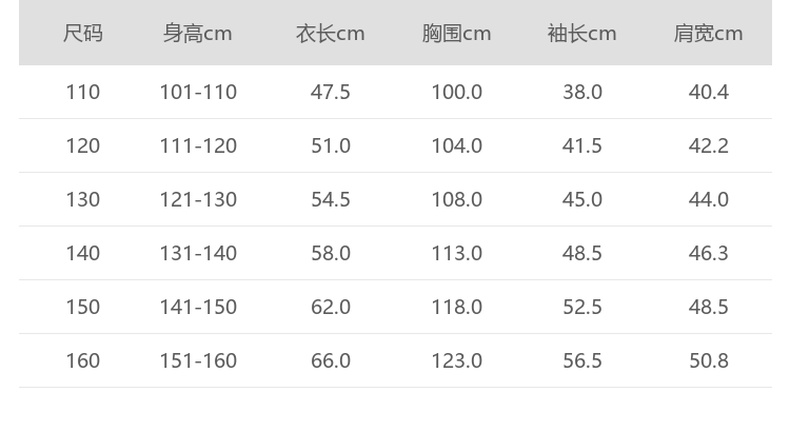Viewport: 790px width, 431px height.
Task: Click the 身高cm column header
Action: click(198, 33)
